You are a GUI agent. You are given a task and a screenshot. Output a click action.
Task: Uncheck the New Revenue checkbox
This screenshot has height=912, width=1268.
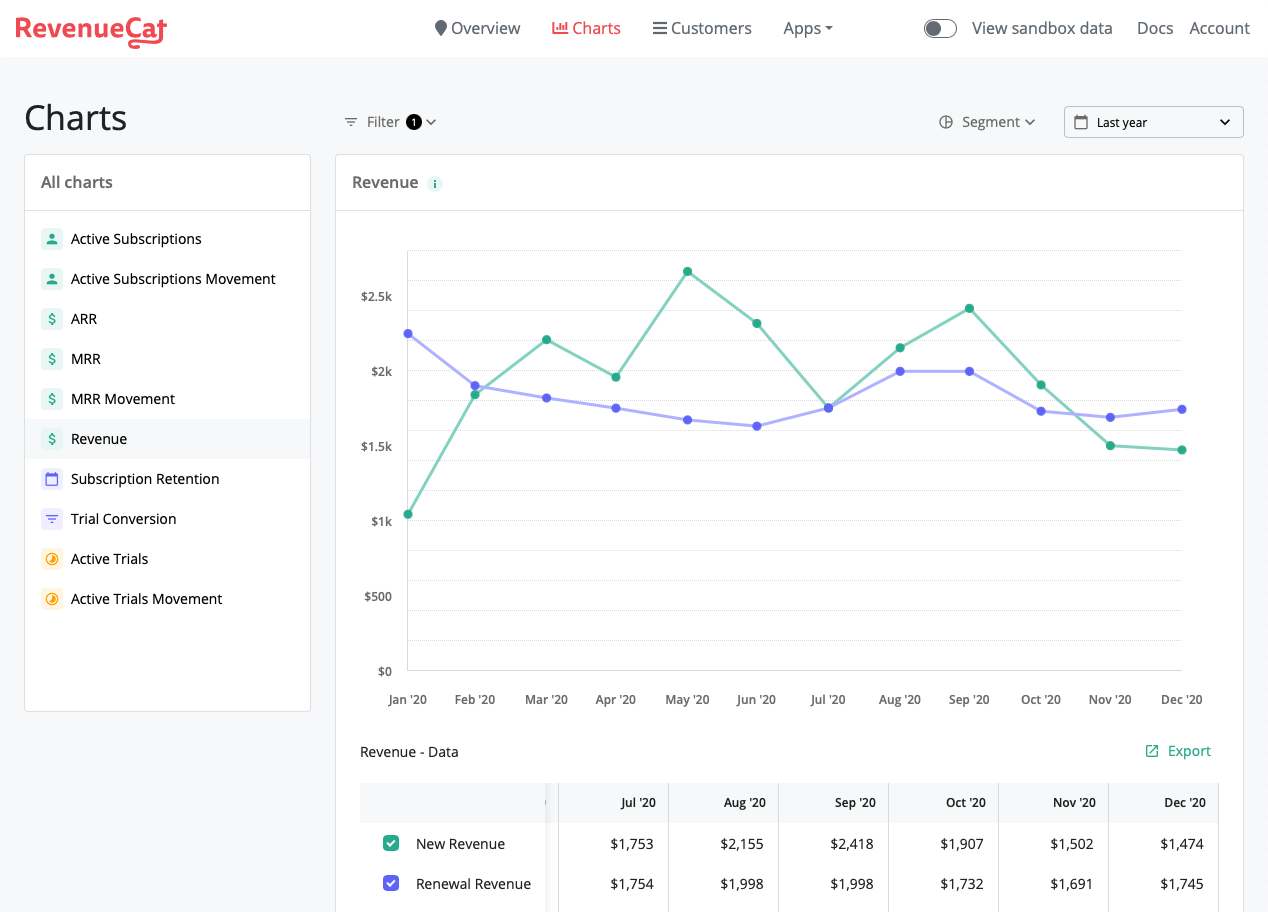pos(391,843)
